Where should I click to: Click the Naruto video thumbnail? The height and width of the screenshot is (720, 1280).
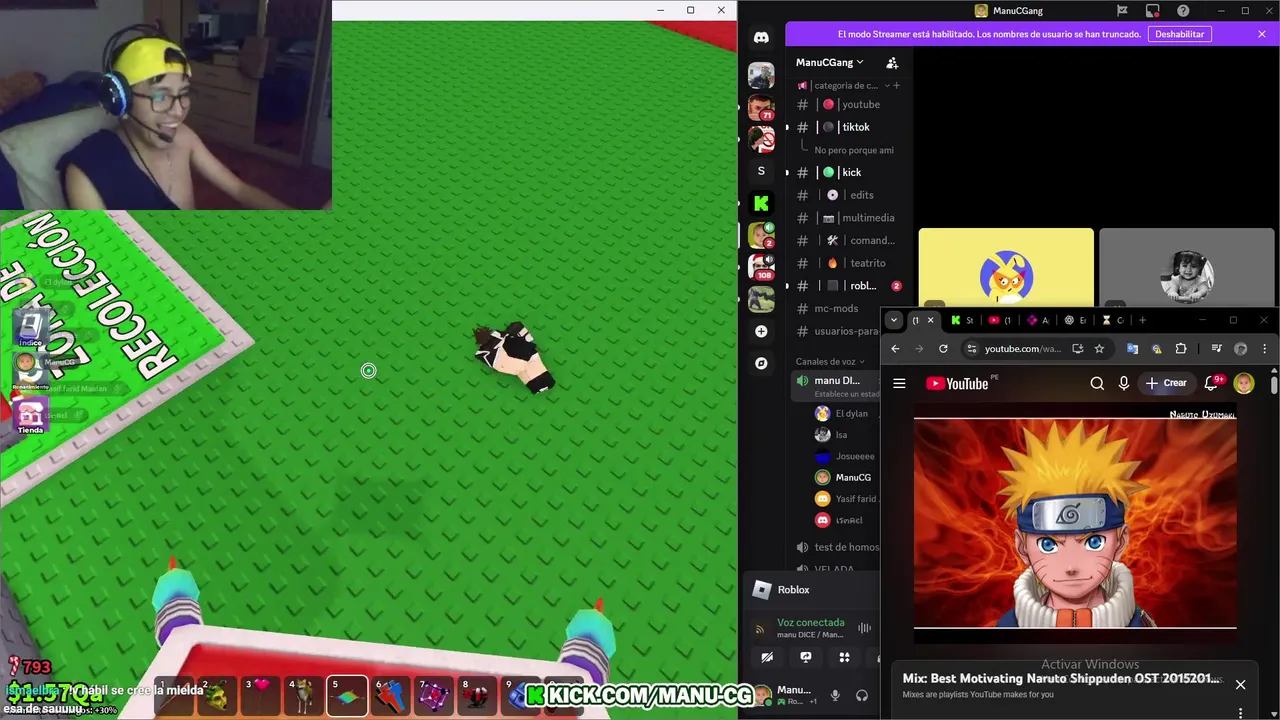(x=1075, y=523)
